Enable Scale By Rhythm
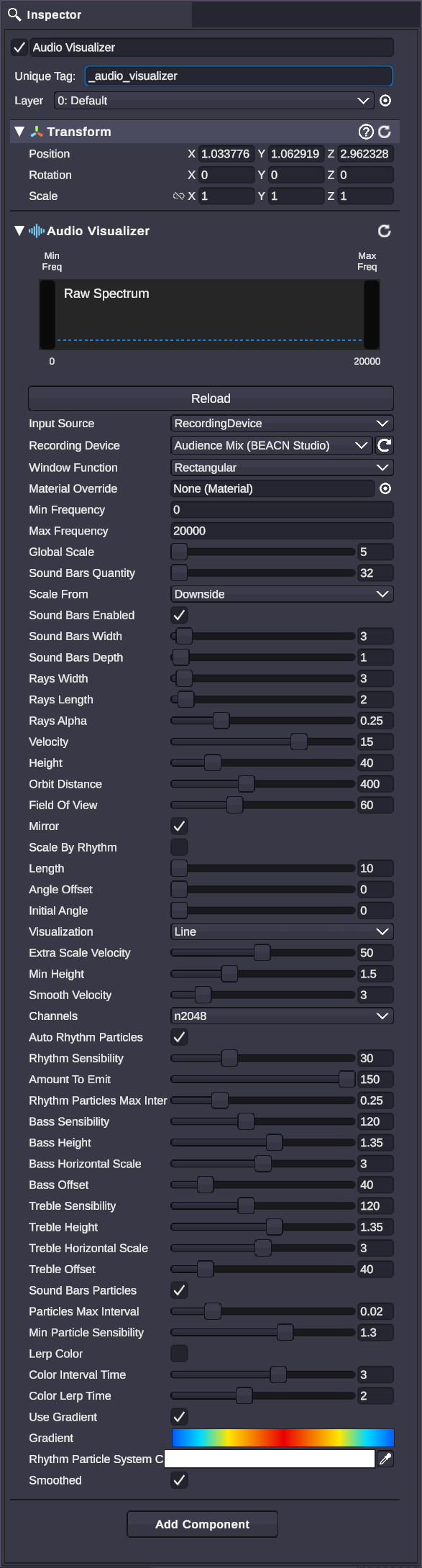422x1568 pixels. pos(178,847)
